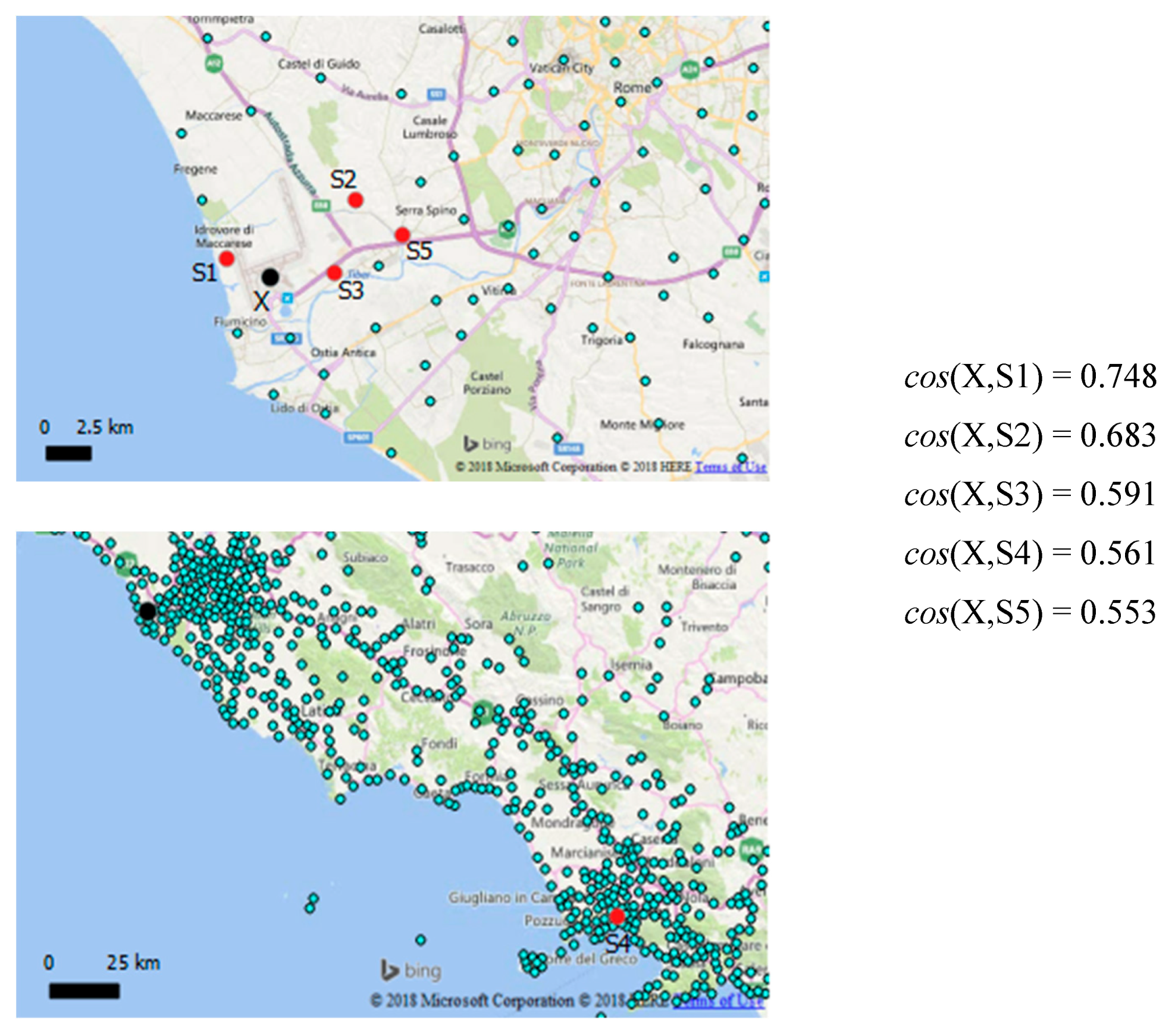Click the red S5 marker dot

click(402, 234)
